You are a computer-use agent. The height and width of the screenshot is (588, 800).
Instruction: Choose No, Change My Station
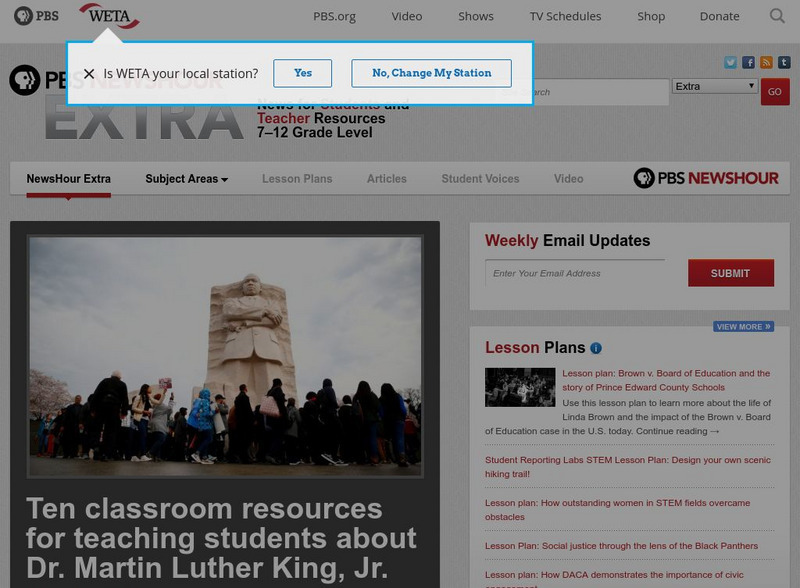(x=432, y=73)
